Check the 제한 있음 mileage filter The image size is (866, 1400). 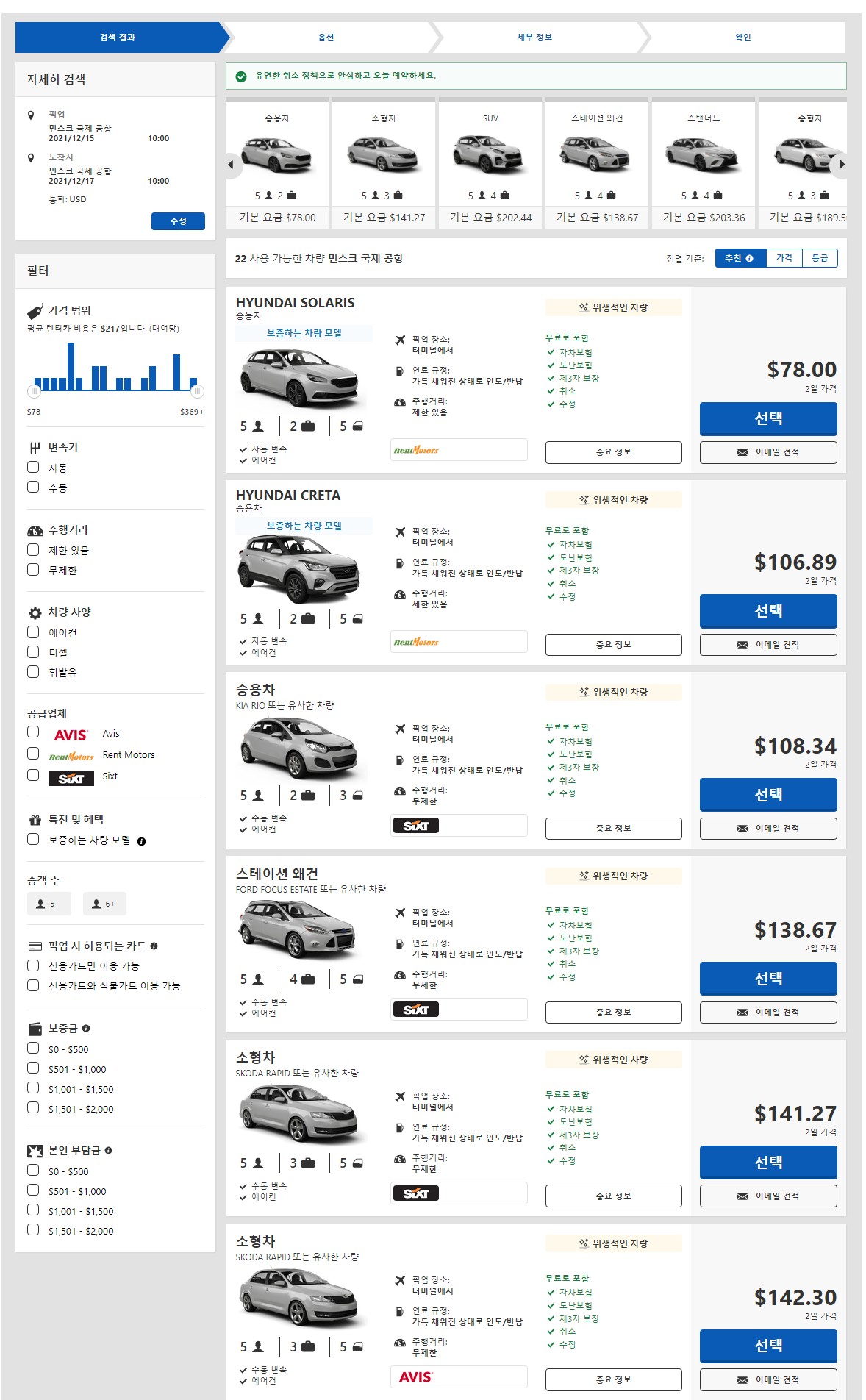[33, 549]
